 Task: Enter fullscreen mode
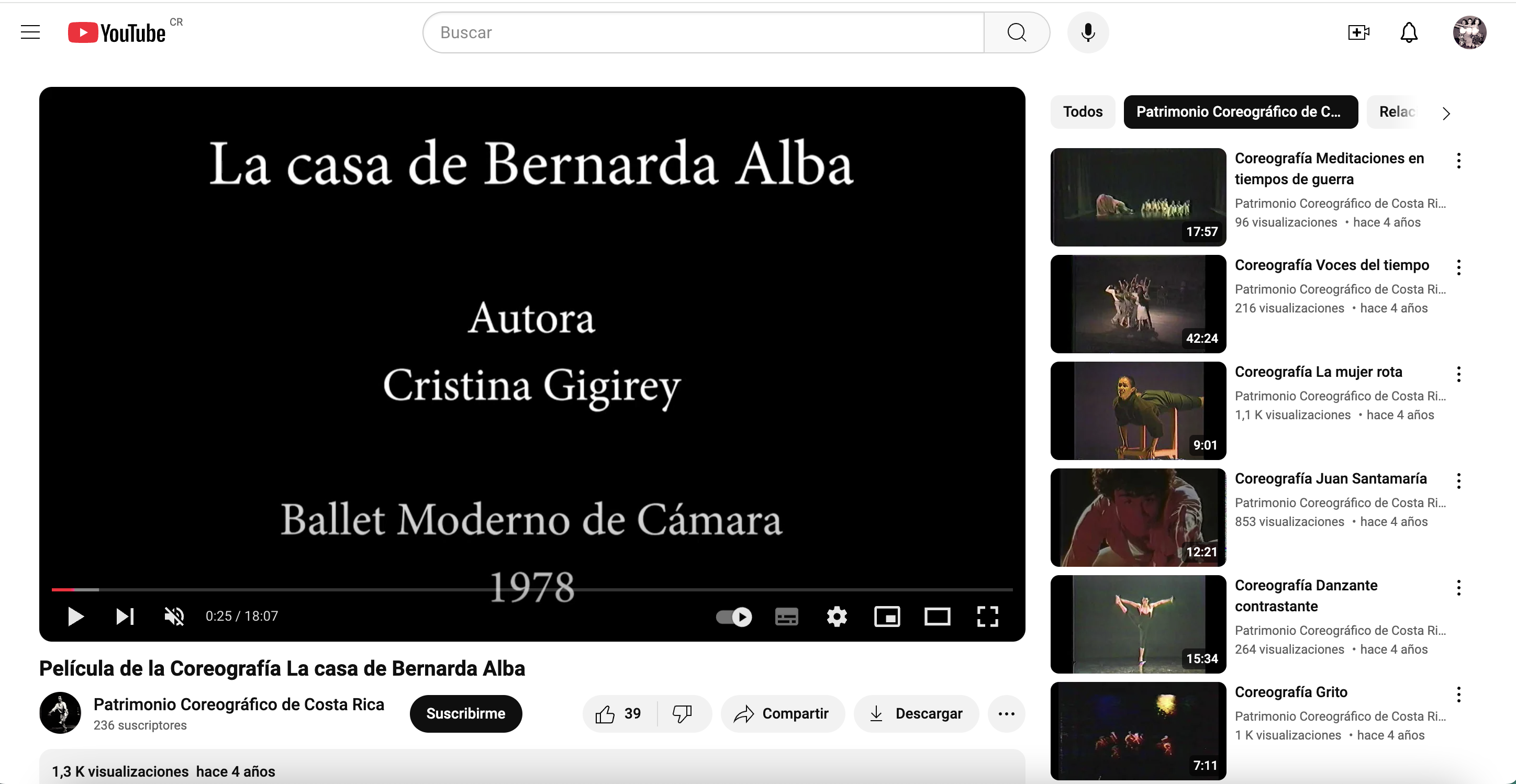pyautogui.click(x=987, y=616)
